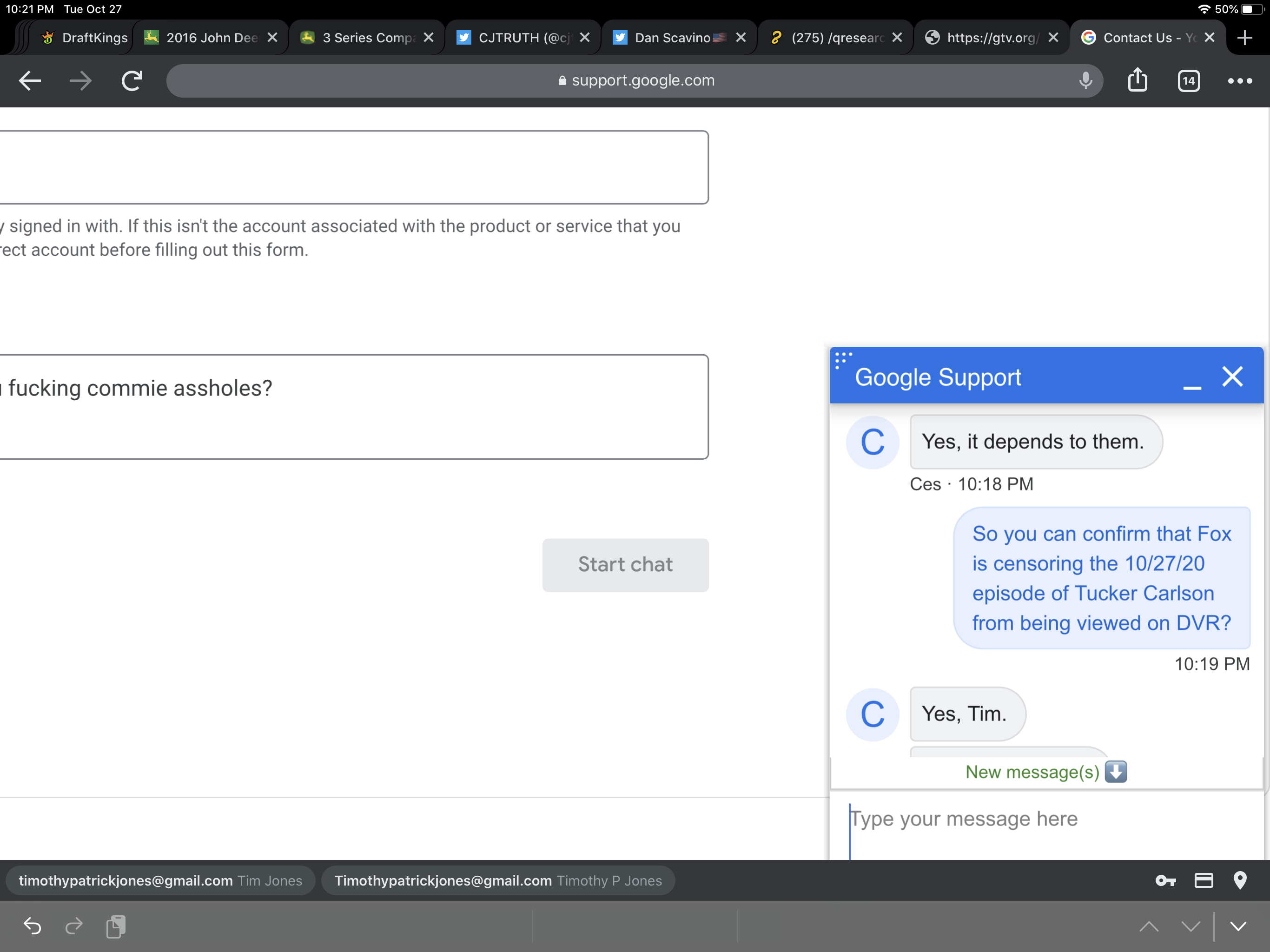Switch to the DraftKings tab
1270x952 pixels.
tap(83, 37)
